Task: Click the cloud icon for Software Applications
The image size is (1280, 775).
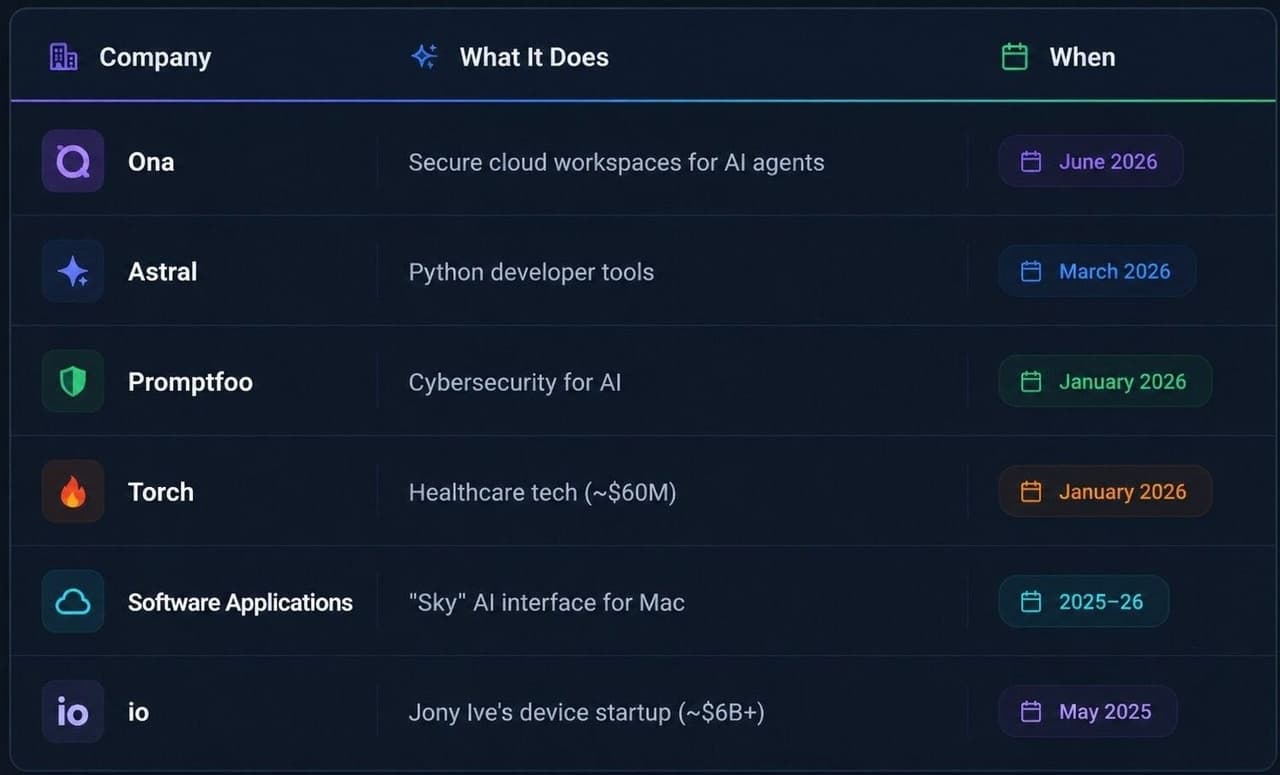Action: (73, 601)
